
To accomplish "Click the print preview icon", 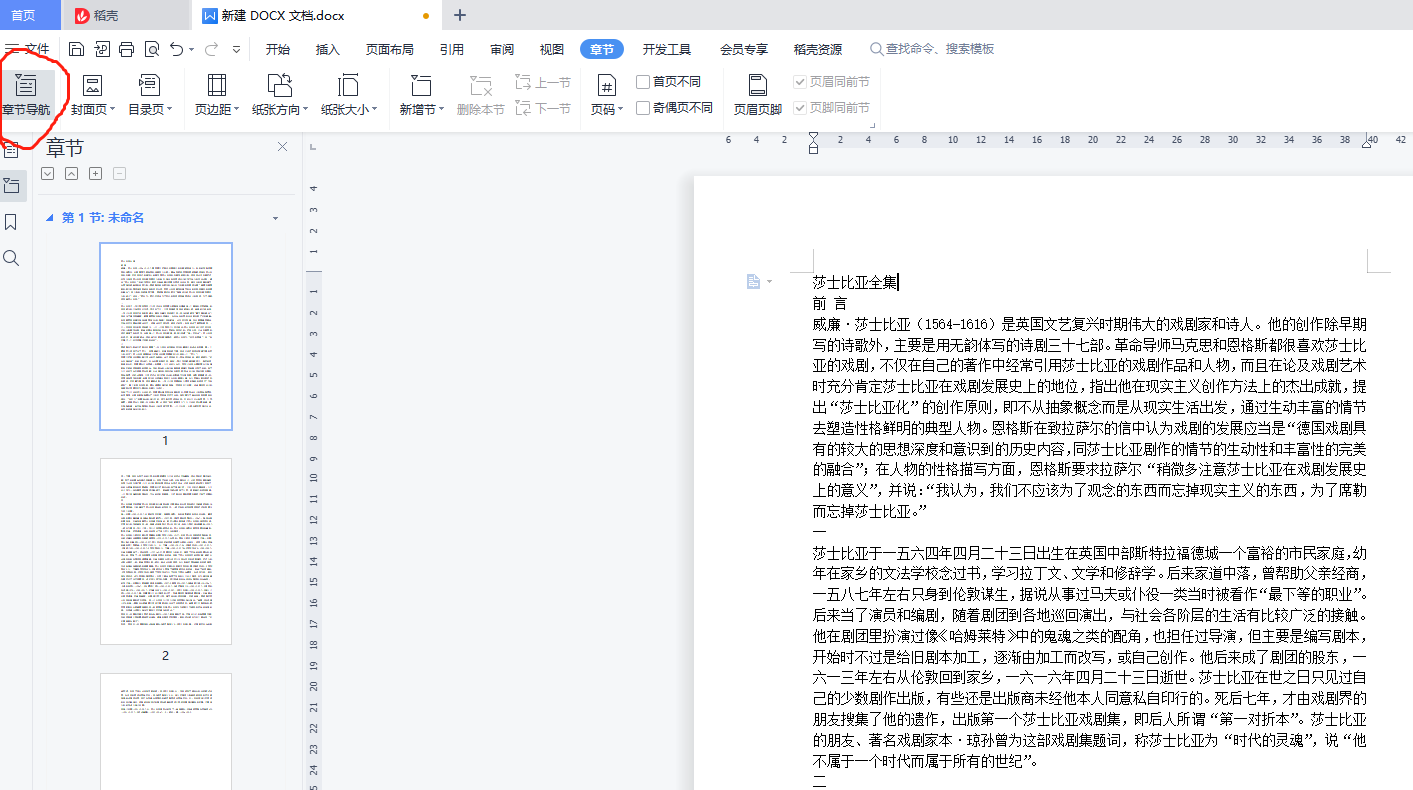I will 152,49.
